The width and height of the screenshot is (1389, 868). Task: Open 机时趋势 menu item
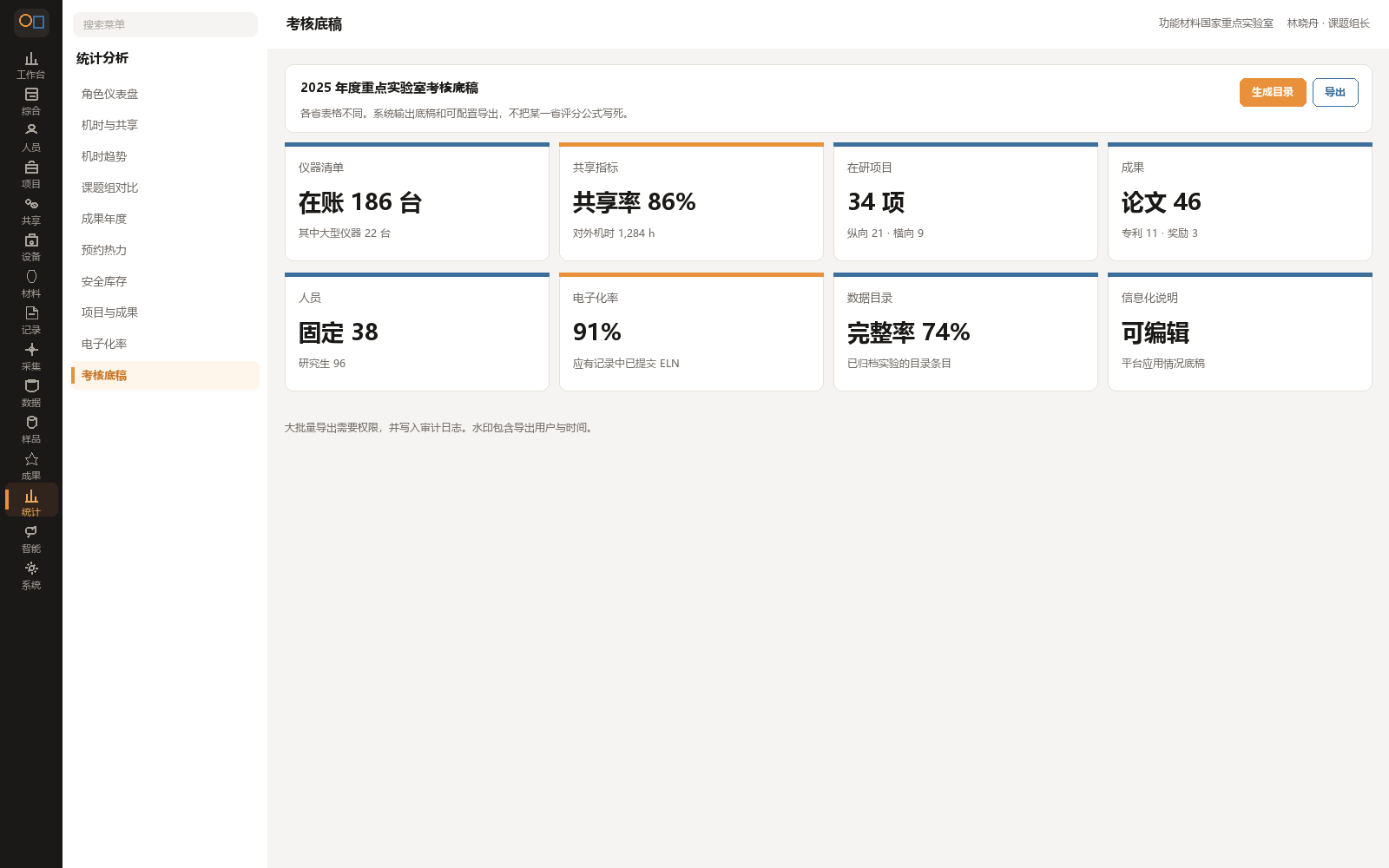[x=165, y=156]
